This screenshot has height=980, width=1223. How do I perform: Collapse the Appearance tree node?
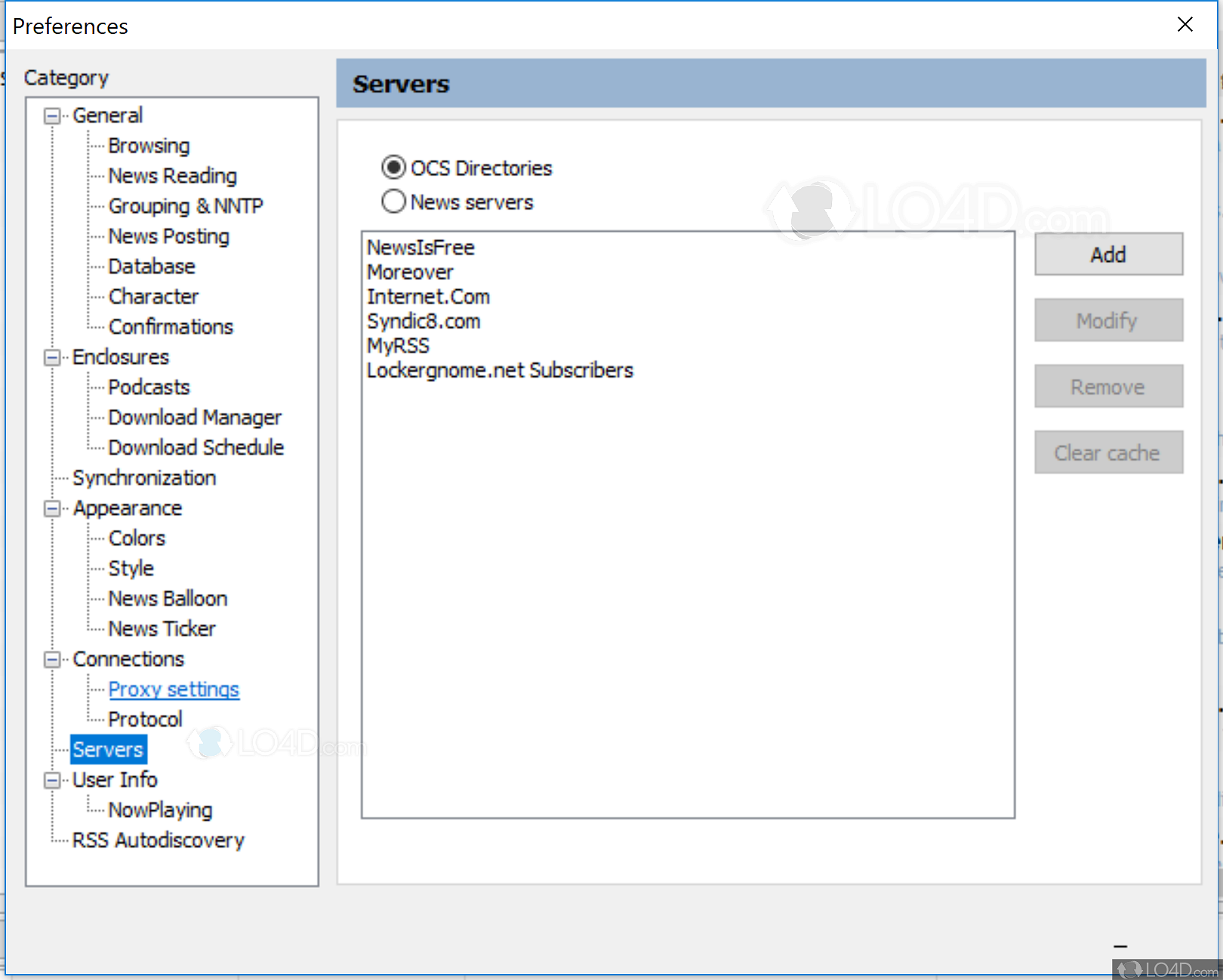(52, 509)
